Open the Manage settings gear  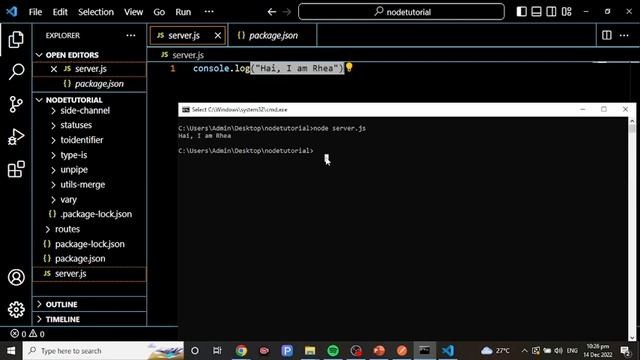click(x=16, y=309)
